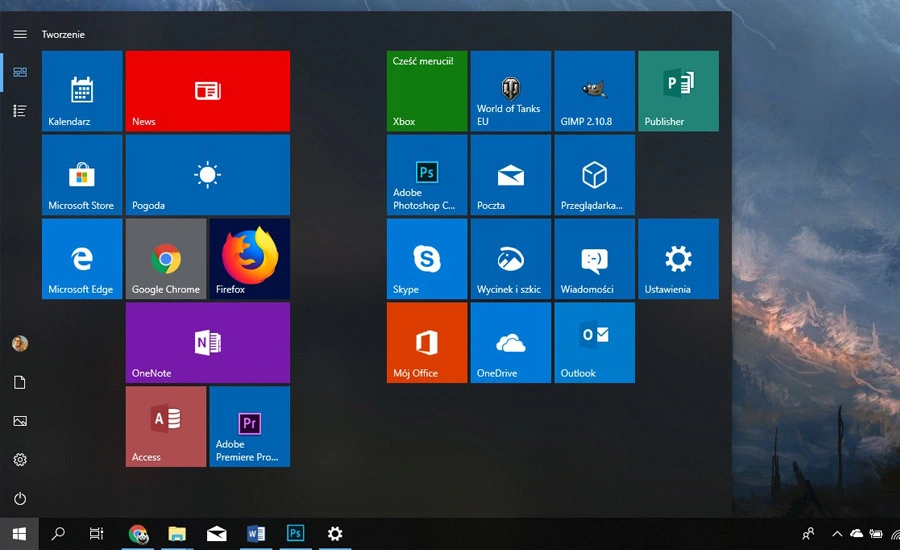Image resolution: width=900 pixels, height=550 pixels.
Task: Open the Mój Office tile
Action: tap(427, 343)
